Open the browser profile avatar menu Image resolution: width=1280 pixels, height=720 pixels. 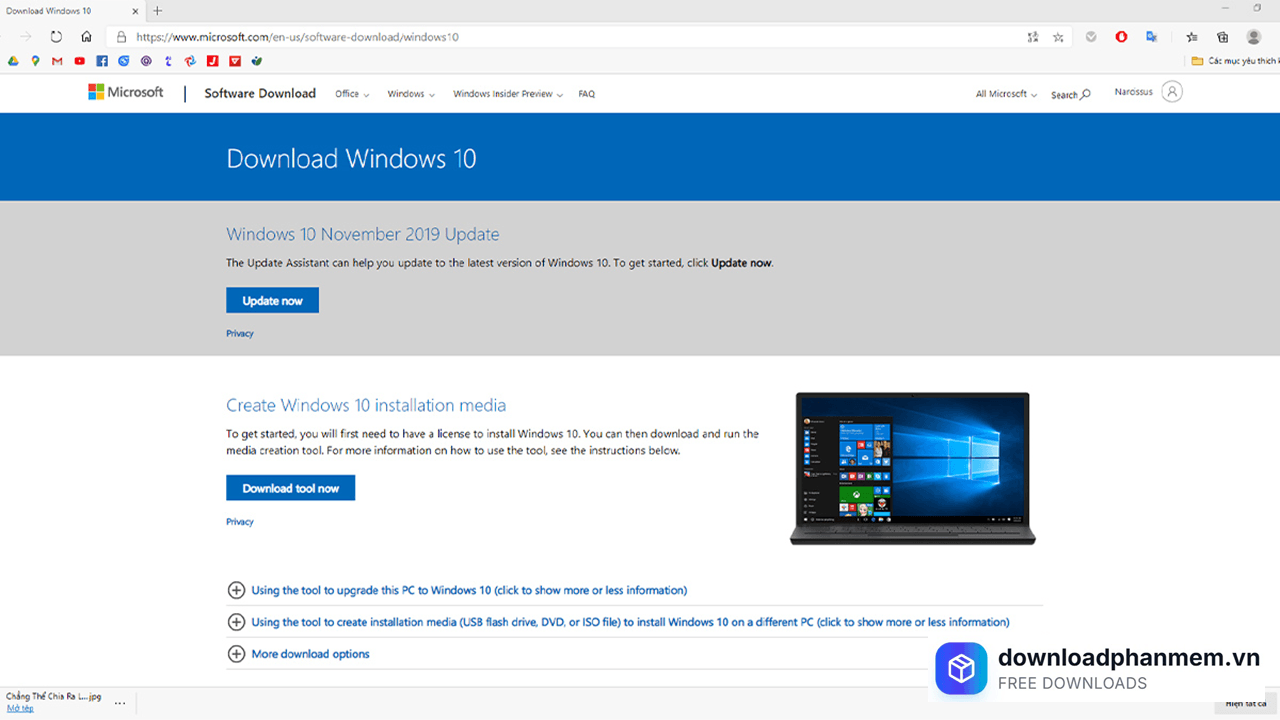click(x=1254, y=36)
